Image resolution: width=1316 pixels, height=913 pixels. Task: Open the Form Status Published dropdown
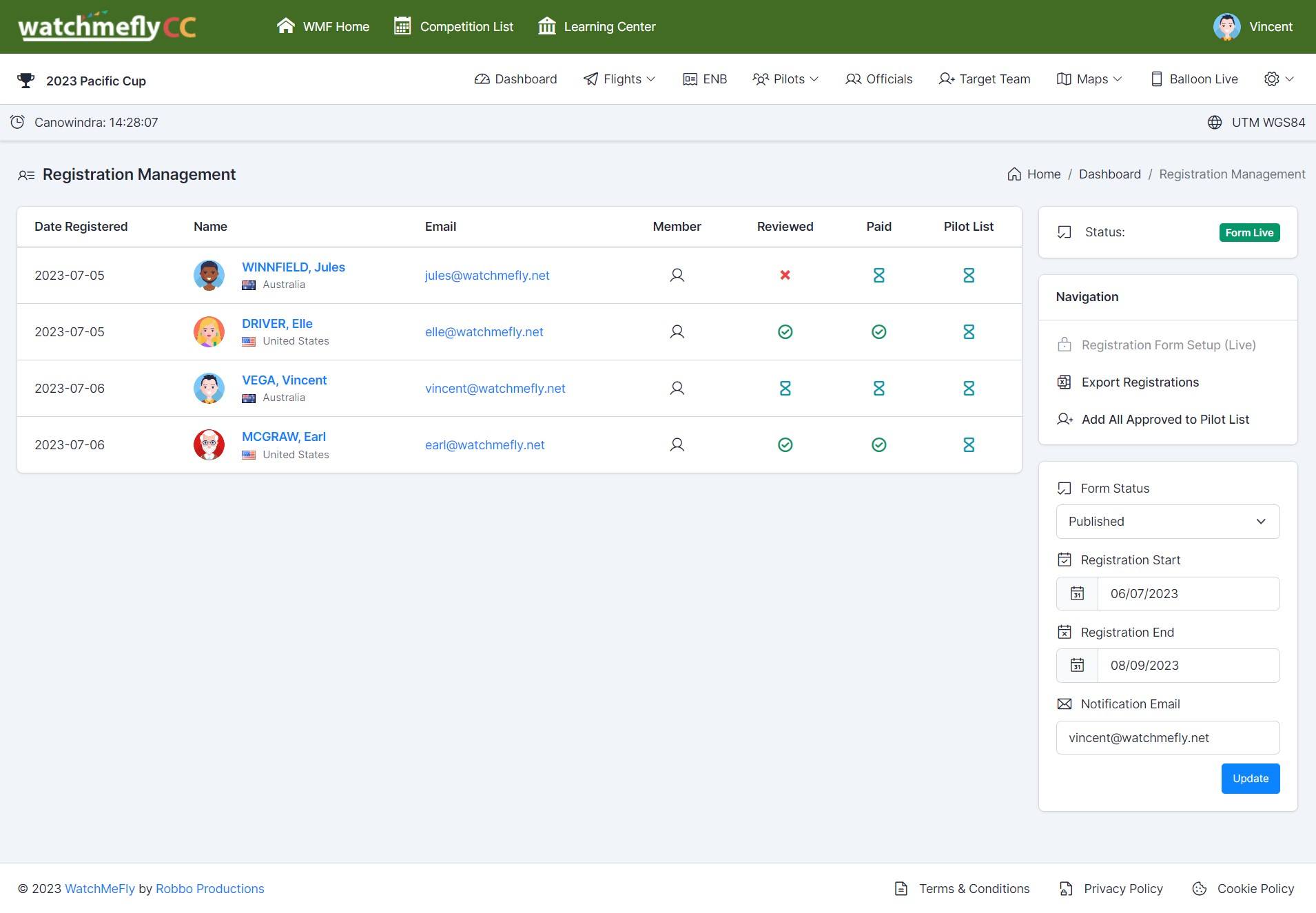(x=1167, y=522)
